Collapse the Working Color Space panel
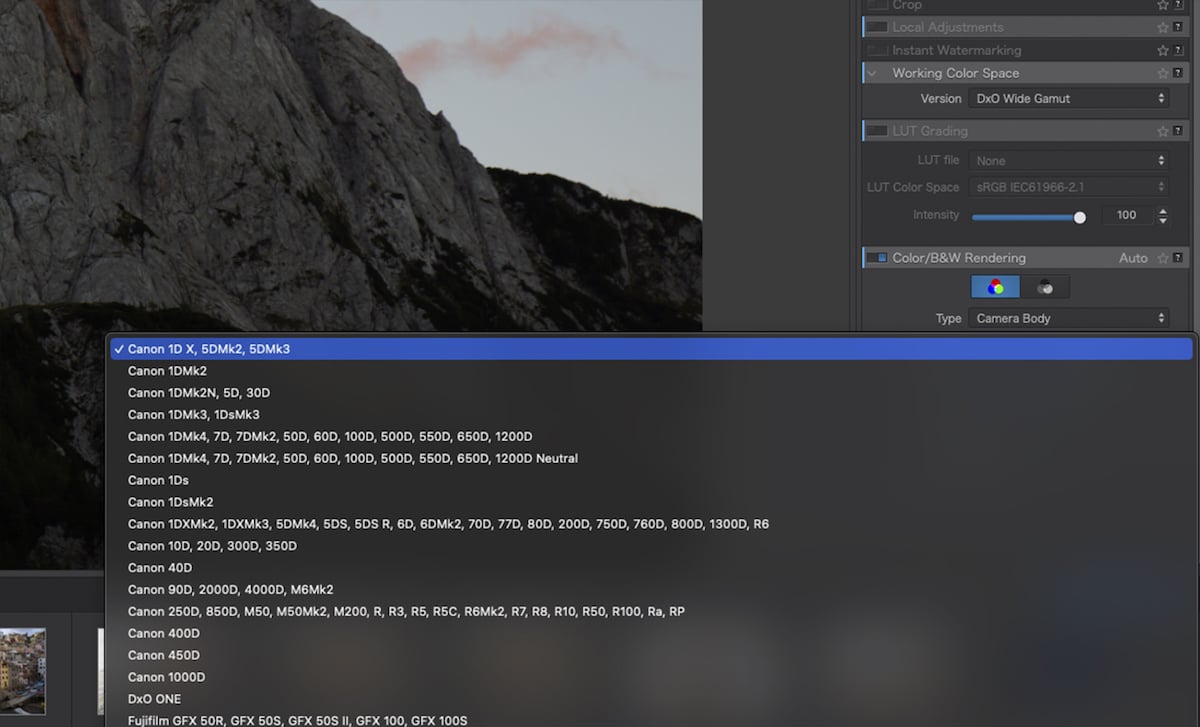This screenshot has height=727, width=1200. click(x=870, y=73)
